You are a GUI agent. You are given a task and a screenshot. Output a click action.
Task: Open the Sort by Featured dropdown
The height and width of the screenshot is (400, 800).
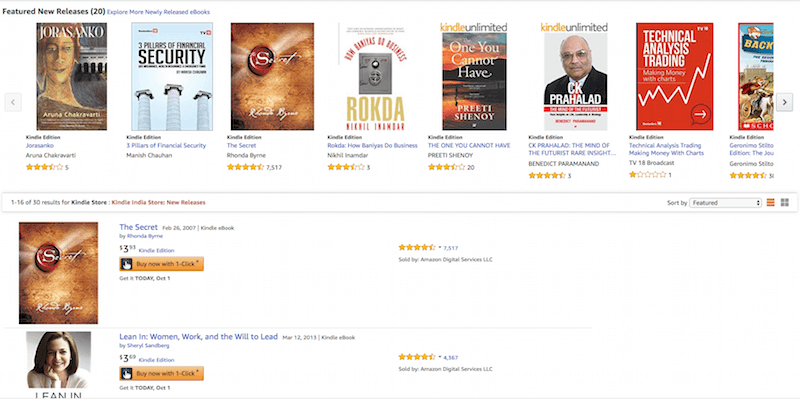[725, 203]
